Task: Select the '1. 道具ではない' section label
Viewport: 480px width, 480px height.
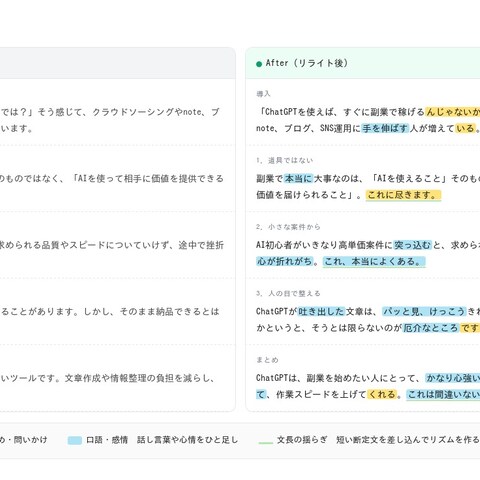Action: pyautogui.click(x=285, y=161)
